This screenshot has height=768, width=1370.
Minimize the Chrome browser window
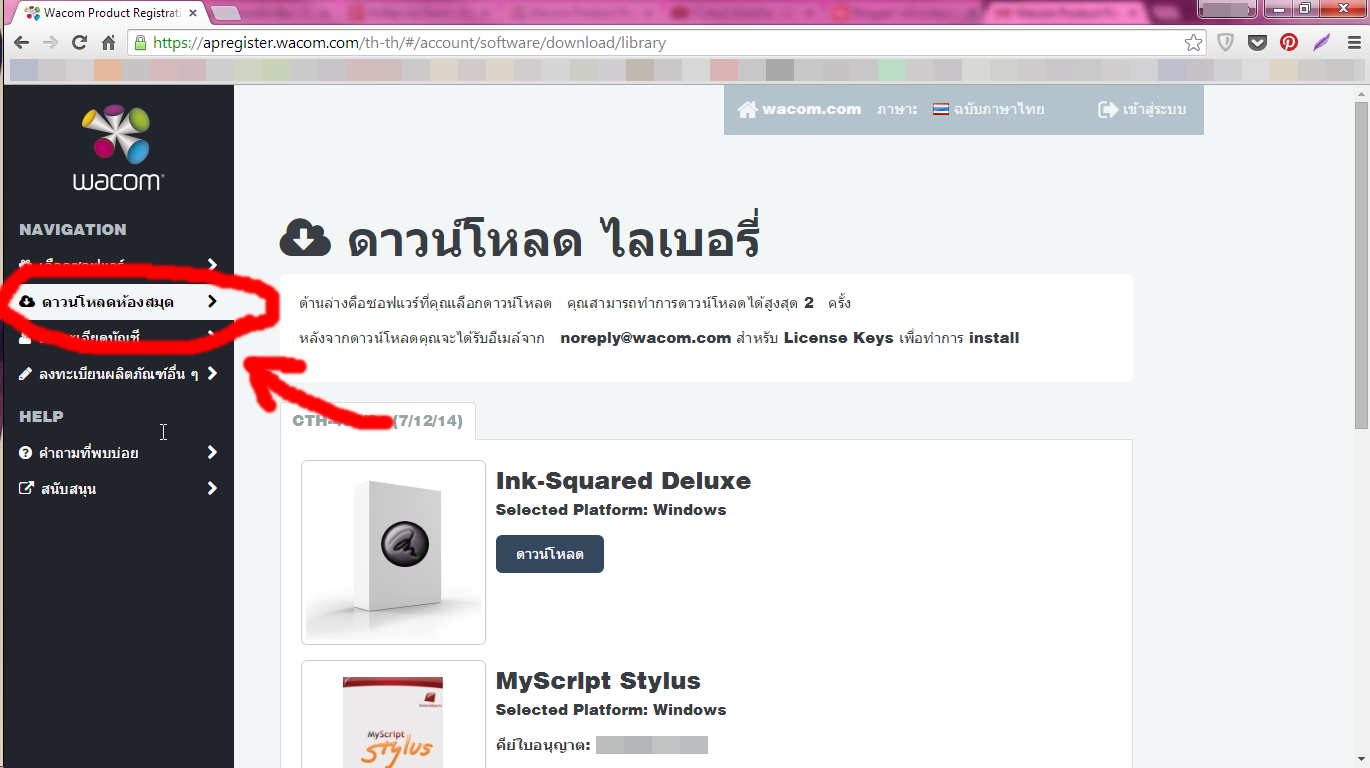tap(1279, 9)
